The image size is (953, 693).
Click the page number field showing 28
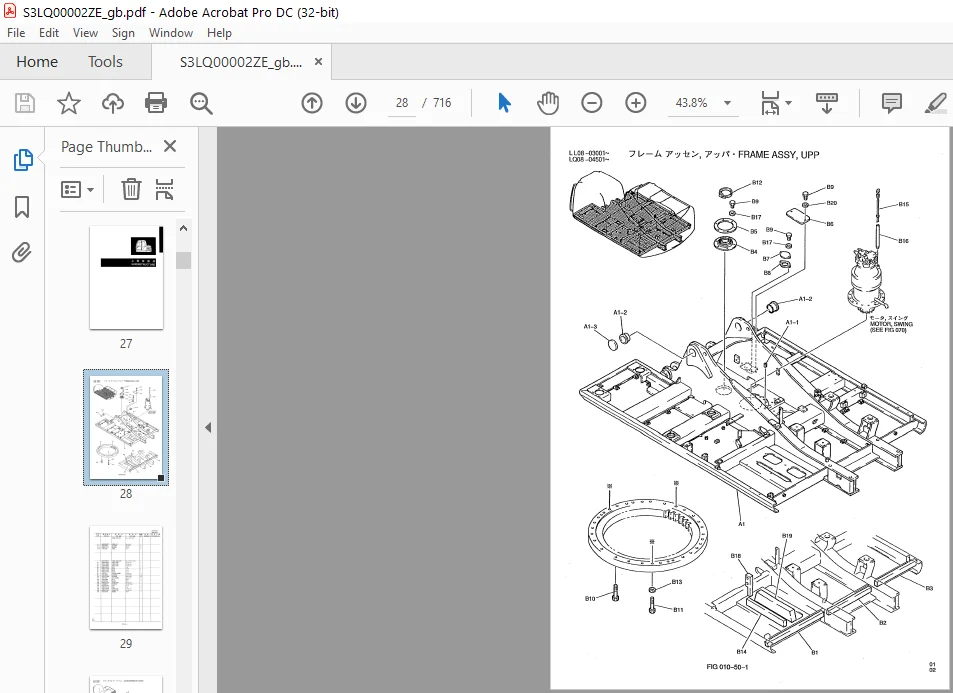pyautogui.click(x=402, y=103)
